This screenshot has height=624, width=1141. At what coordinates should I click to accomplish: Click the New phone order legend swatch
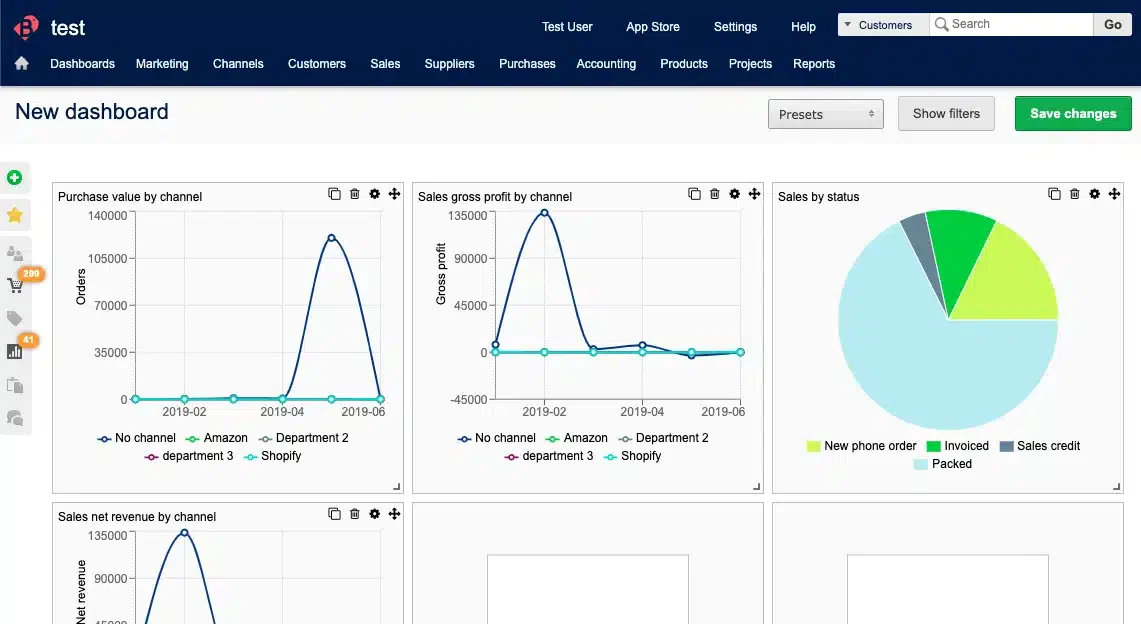[814, 447]
